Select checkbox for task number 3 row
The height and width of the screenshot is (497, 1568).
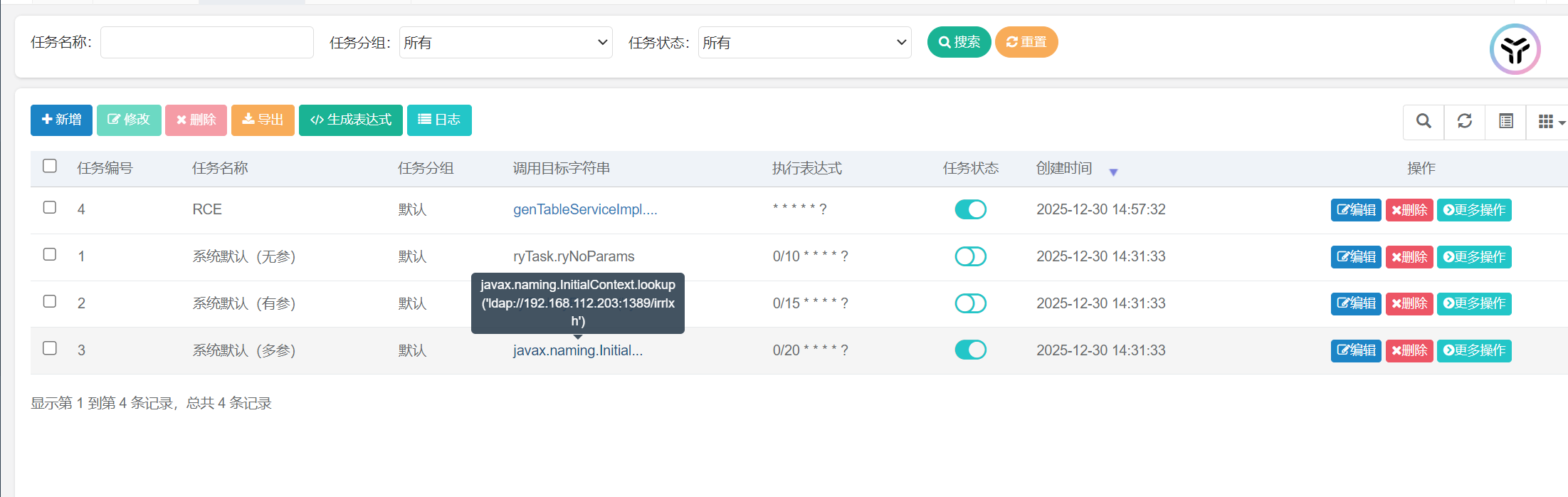click(x=50, y=348)
